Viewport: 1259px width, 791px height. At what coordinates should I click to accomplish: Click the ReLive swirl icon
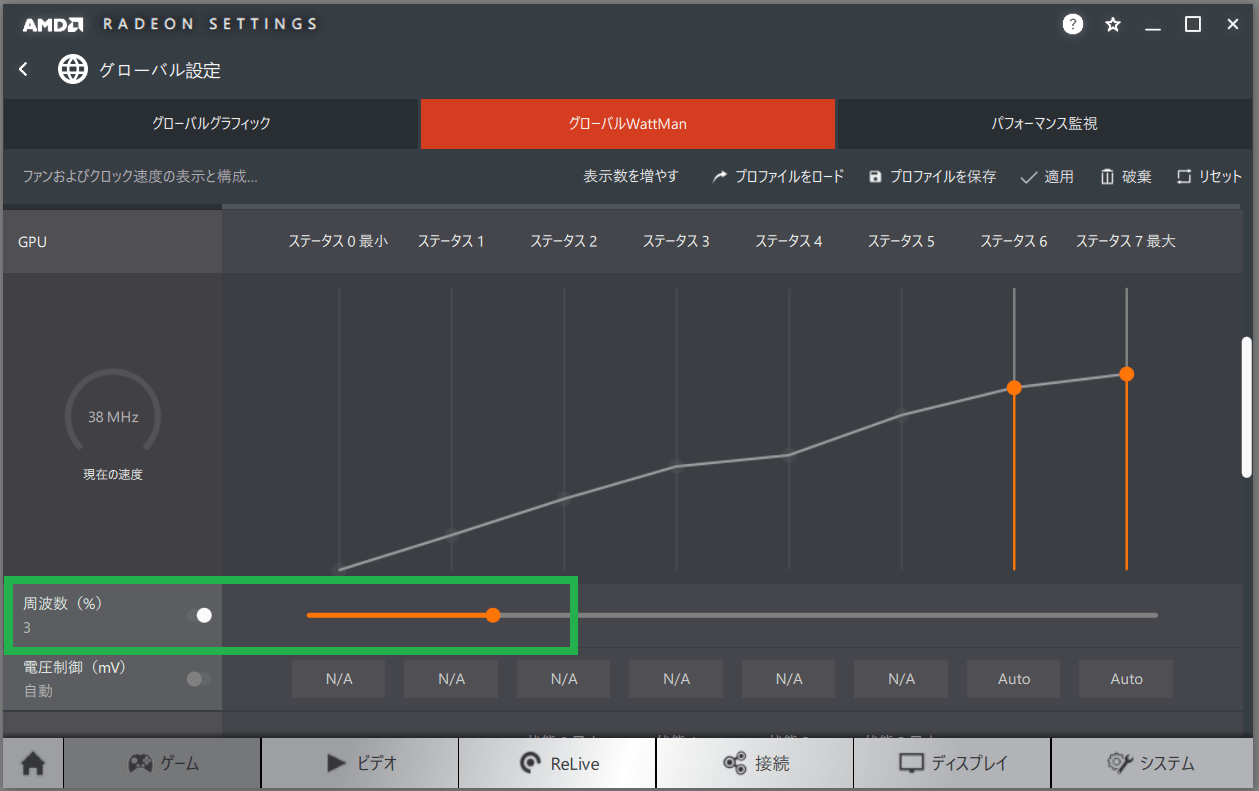530,764
